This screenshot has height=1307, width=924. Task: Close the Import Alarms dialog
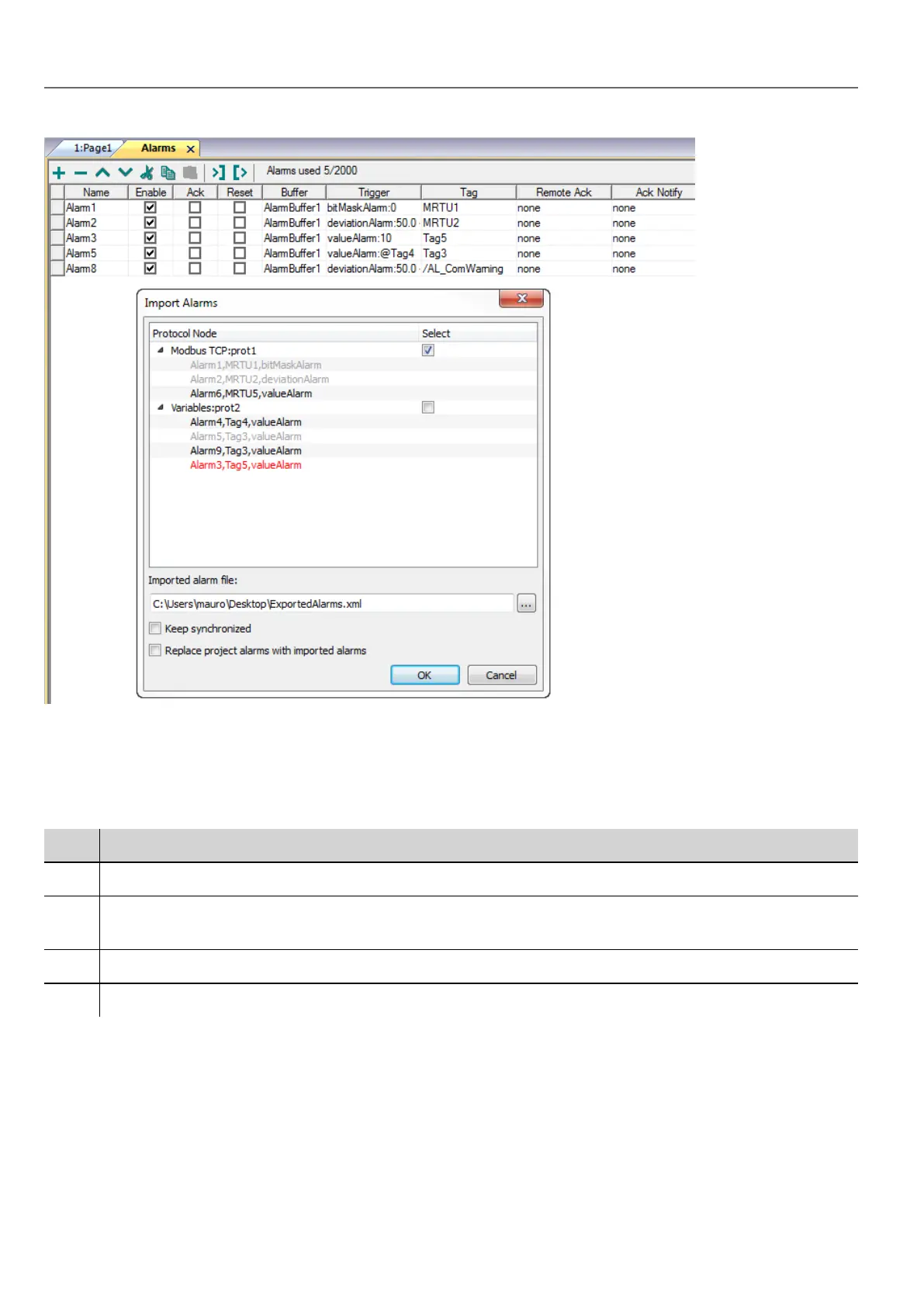(x=521, y=298)
